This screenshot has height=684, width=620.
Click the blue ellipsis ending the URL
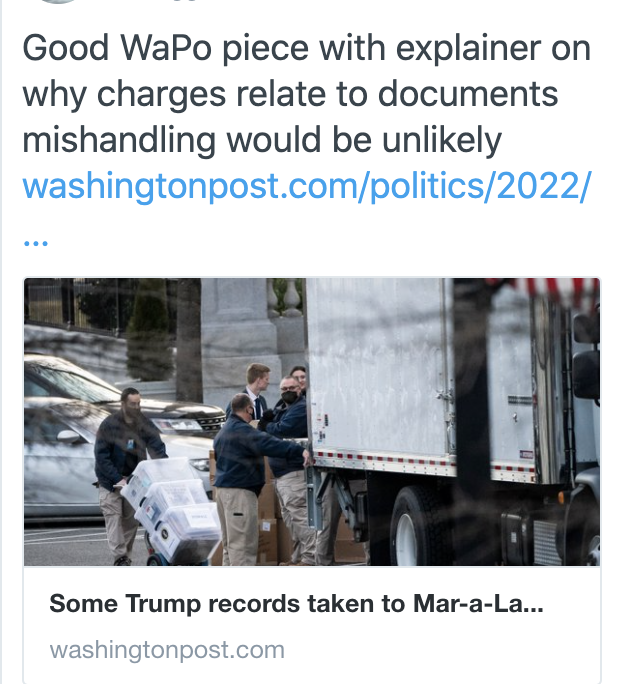35,243
